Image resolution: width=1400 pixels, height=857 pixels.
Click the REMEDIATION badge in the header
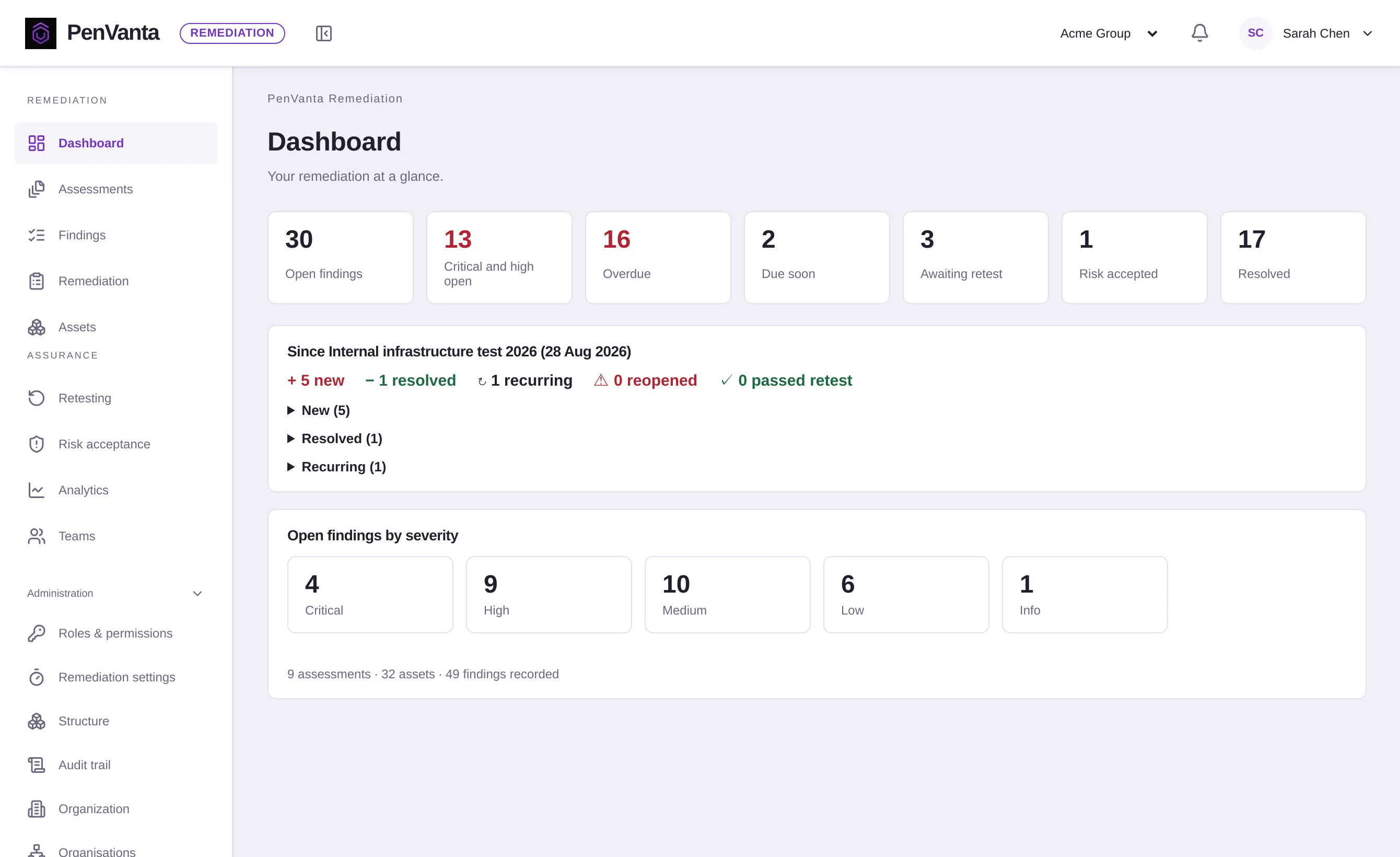coord(232,33)
